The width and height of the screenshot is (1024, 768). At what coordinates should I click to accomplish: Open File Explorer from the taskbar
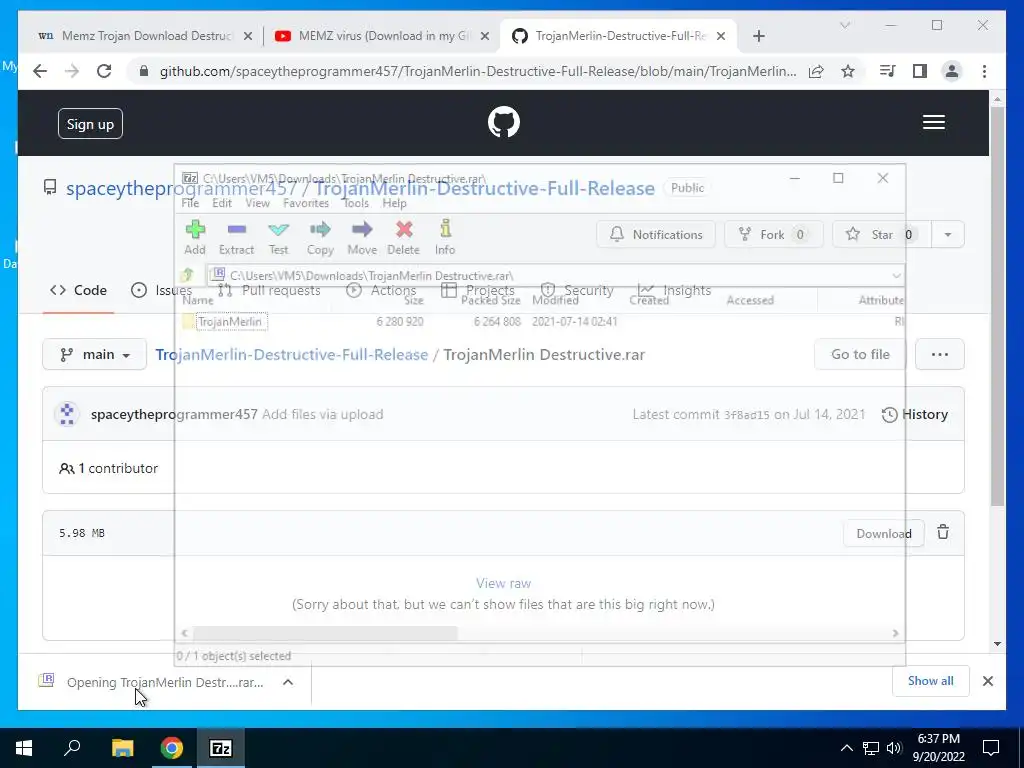(x=122, y=748)
